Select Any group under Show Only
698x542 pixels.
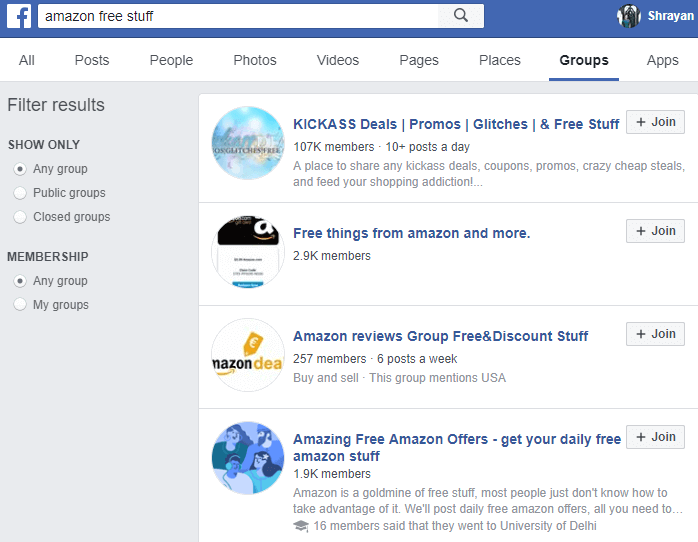tap(20, 169)
